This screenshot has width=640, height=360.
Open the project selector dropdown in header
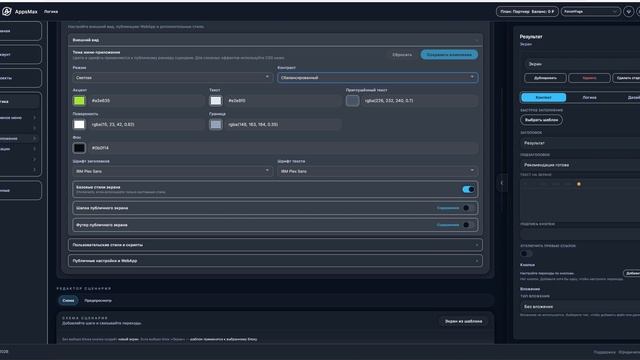pyautogui.click(x=590, y=11)
